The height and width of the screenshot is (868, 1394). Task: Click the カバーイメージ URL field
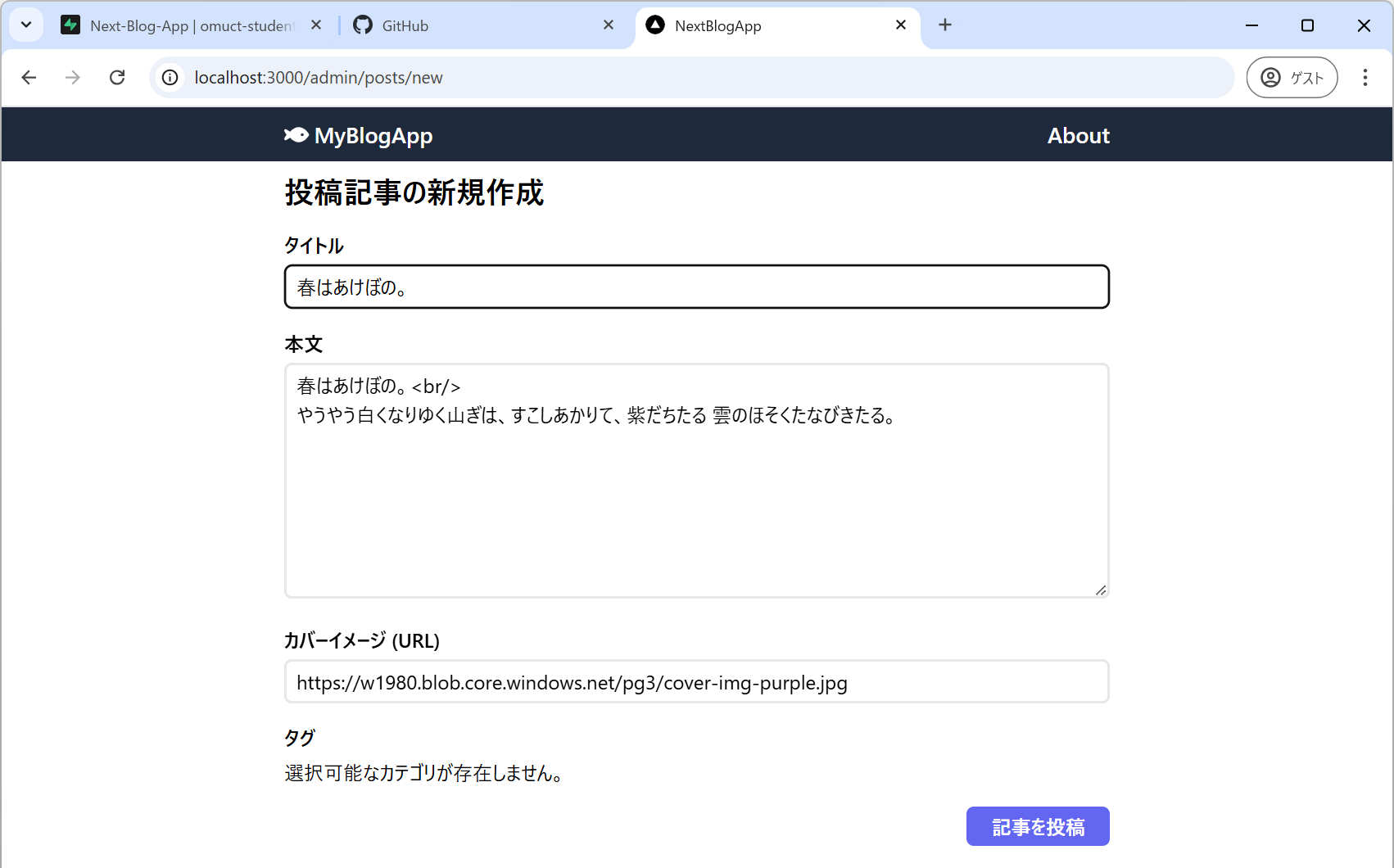tap(696, 682)
